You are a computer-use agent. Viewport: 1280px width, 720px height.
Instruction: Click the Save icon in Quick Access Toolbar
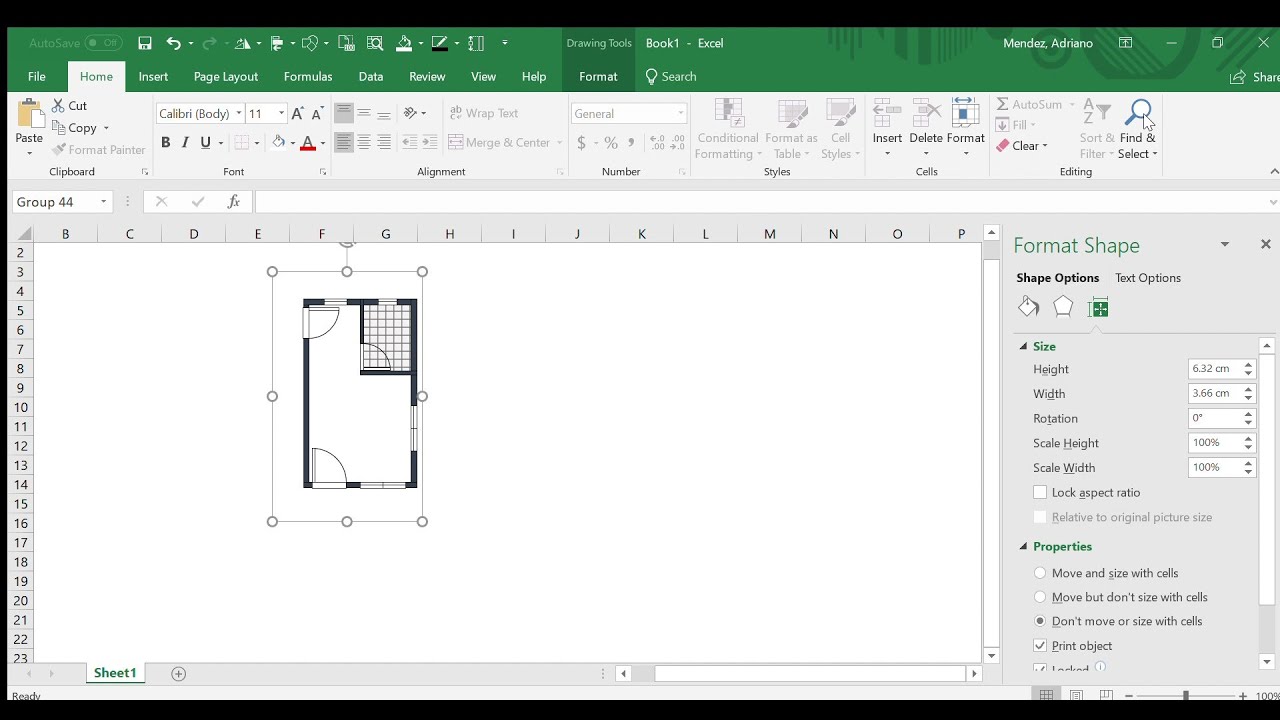145,43
